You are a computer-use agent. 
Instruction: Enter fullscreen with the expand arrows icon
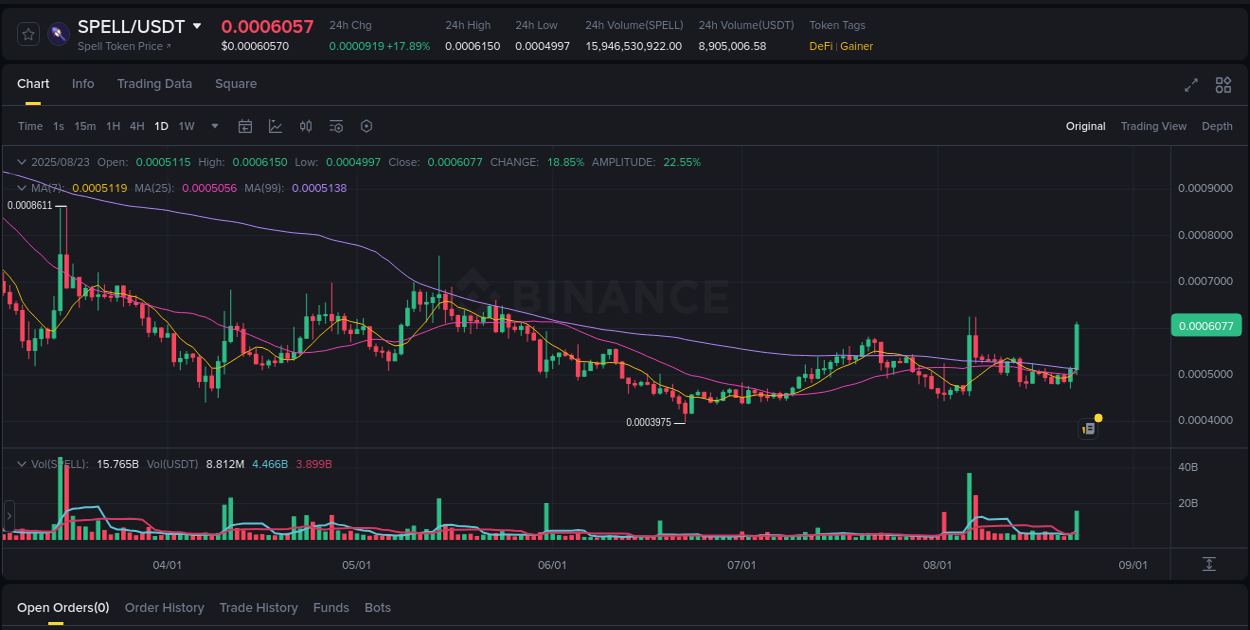pyautogui.click(x=1190, y=86)
